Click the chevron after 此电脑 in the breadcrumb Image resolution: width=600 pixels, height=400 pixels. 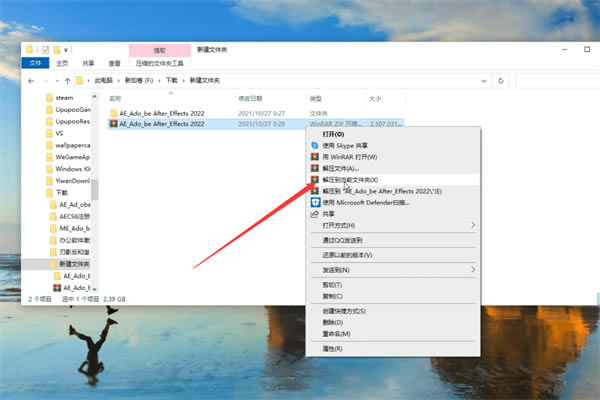tap(119, 80)
